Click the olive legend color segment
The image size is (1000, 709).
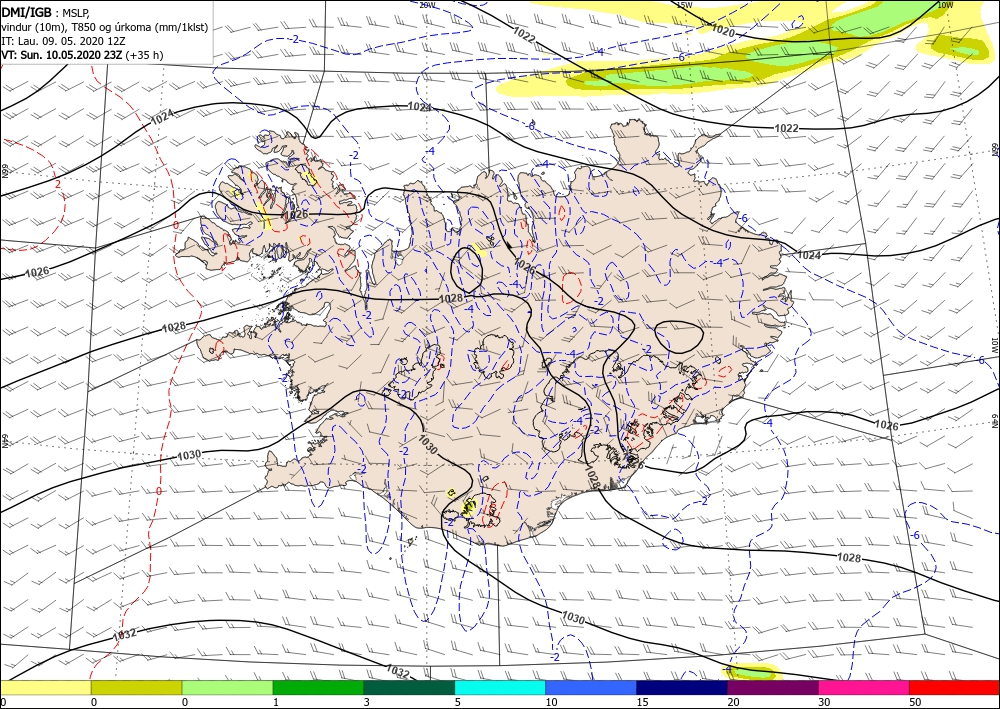point(136,687)
